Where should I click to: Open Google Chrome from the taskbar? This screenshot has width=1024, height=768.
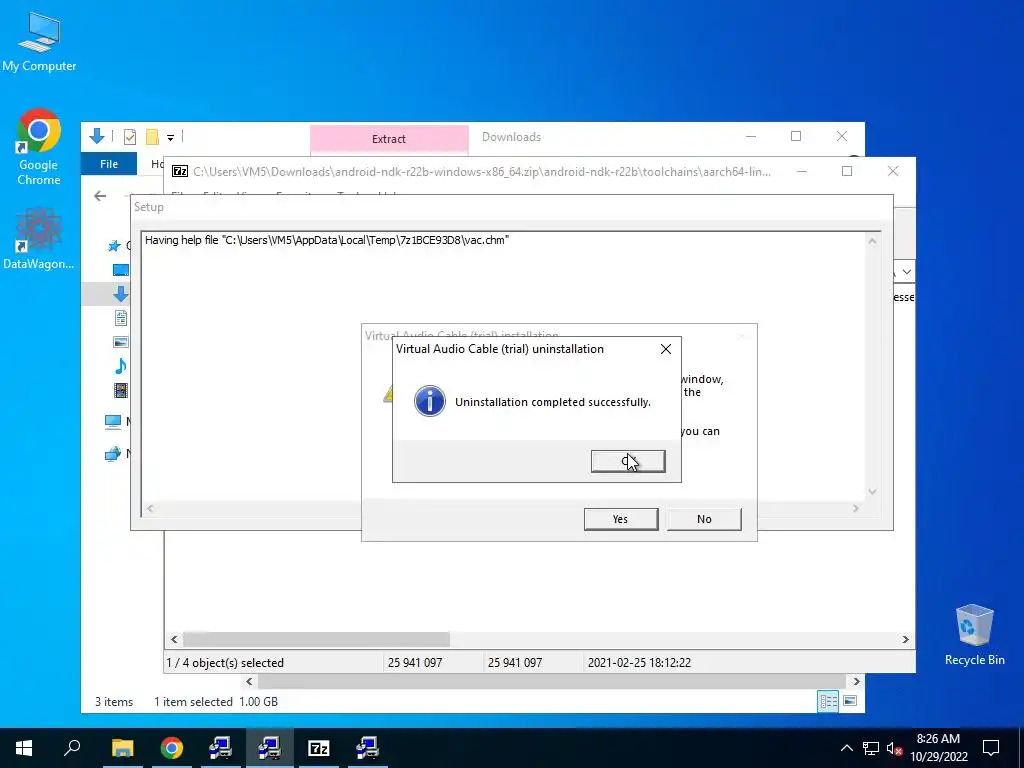point(172,748)
